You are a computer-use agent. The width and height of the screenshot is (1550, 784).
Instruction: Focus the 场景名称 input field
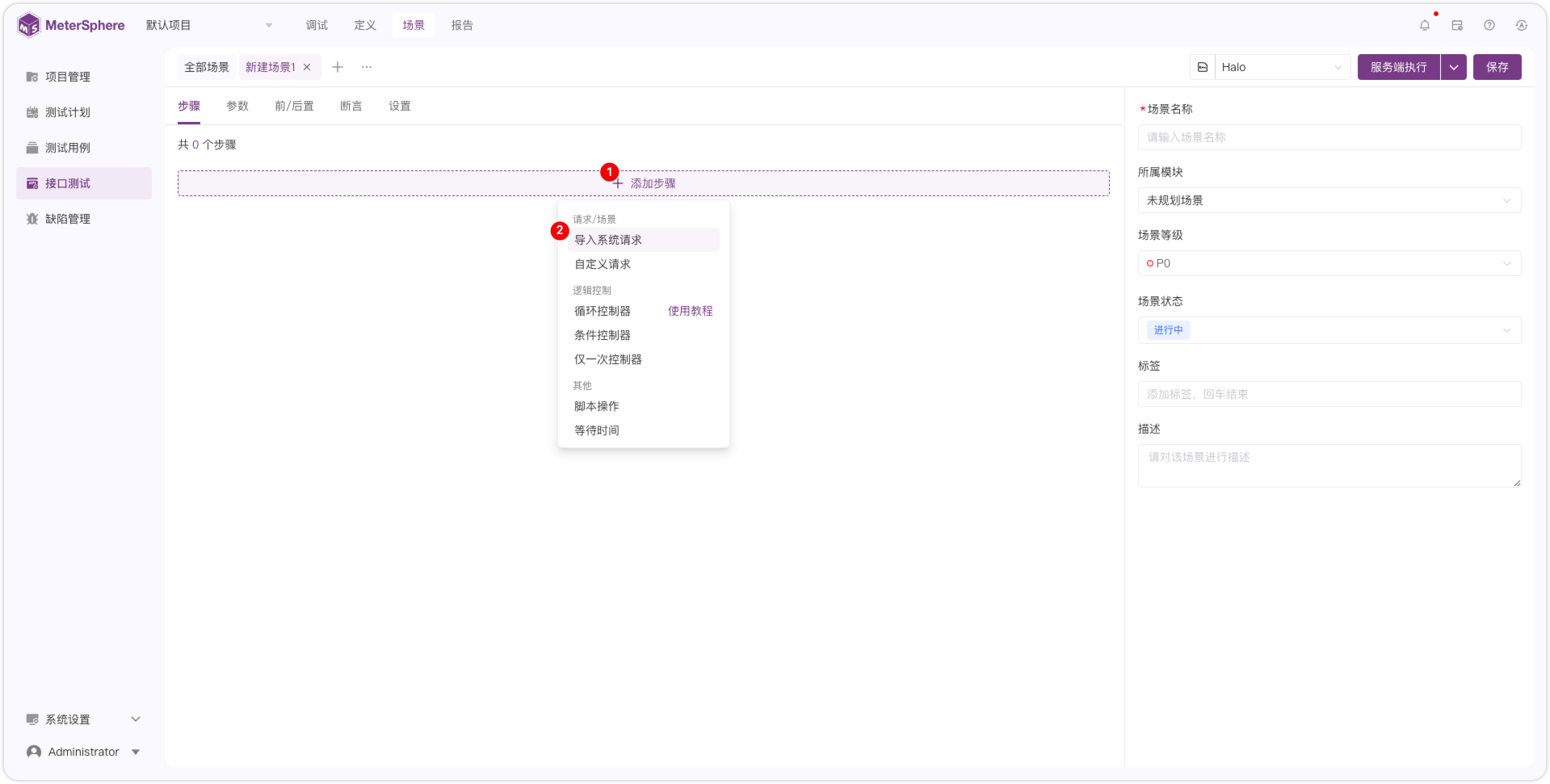1329,137
